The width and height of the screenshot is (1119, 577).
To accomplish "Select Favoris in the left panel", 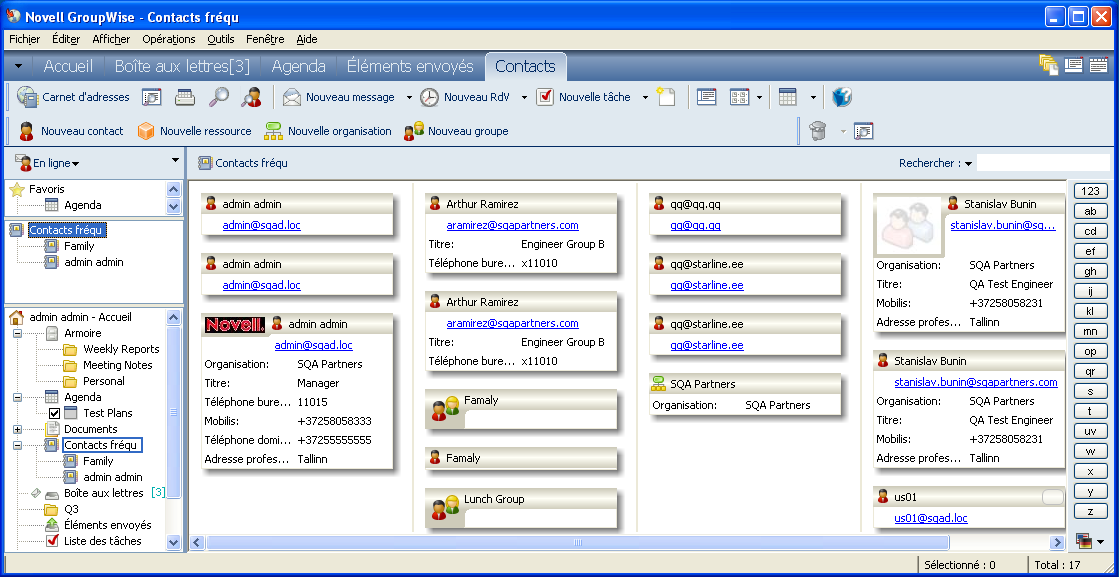I will coord(46,189).
